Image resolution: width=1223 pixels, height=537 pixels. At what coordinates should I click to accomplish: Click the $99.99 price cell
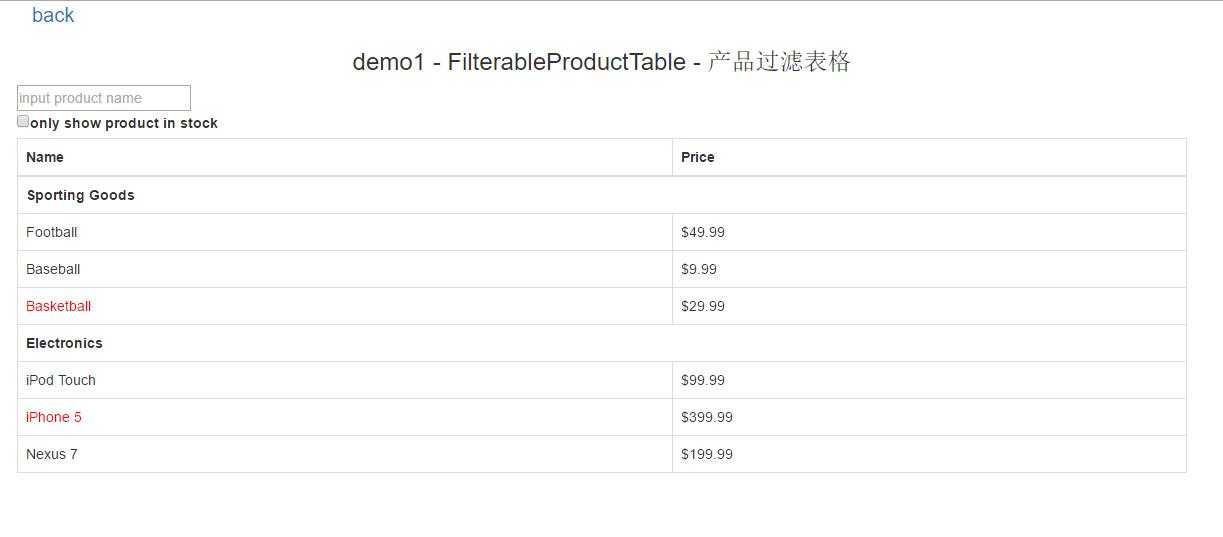tap(703, 380)
